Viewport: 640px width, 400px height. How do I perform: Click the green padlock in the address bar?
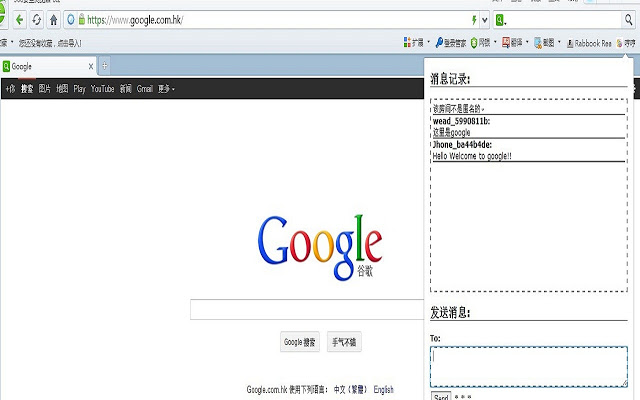click(x=82, y=19)
